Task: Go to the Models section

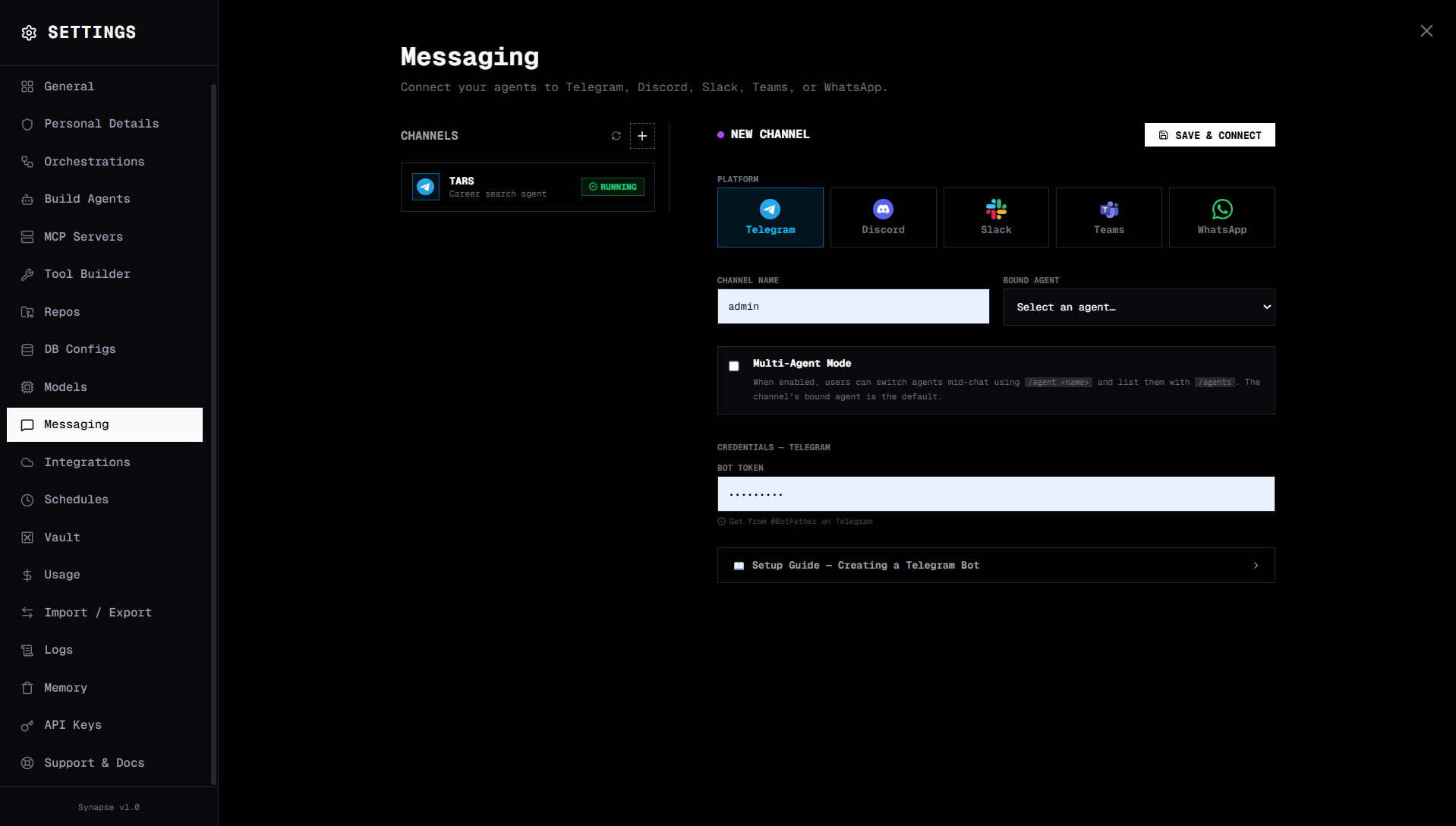Action: coord(105,387)
